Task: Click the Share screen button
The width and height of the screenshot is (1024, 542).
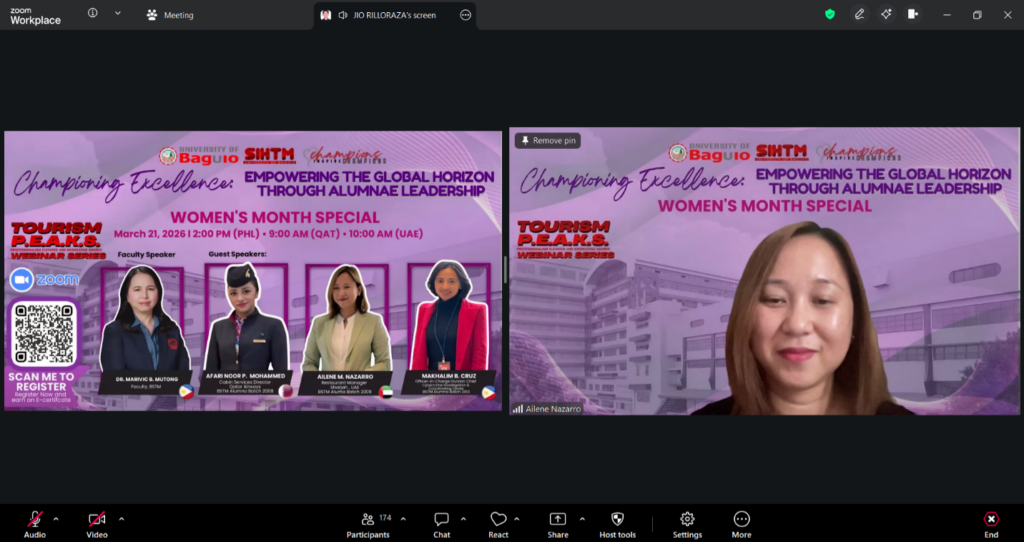Action: [558, 524]
